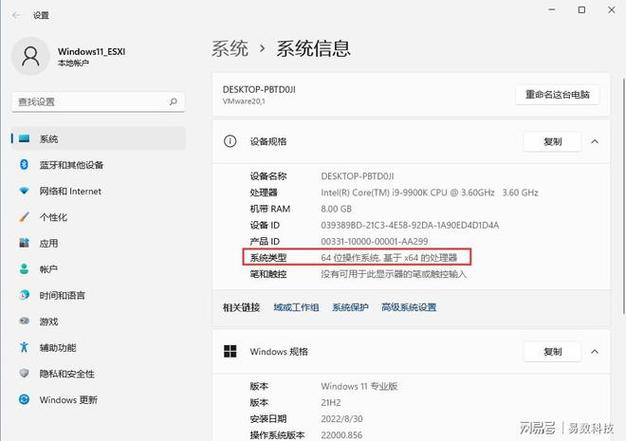Image resolution: width=626 pixels, height=441 pixels.
Task: Click 系统 in the breadcrumb title
Action: pyautogui.click(x=230, y=49)
